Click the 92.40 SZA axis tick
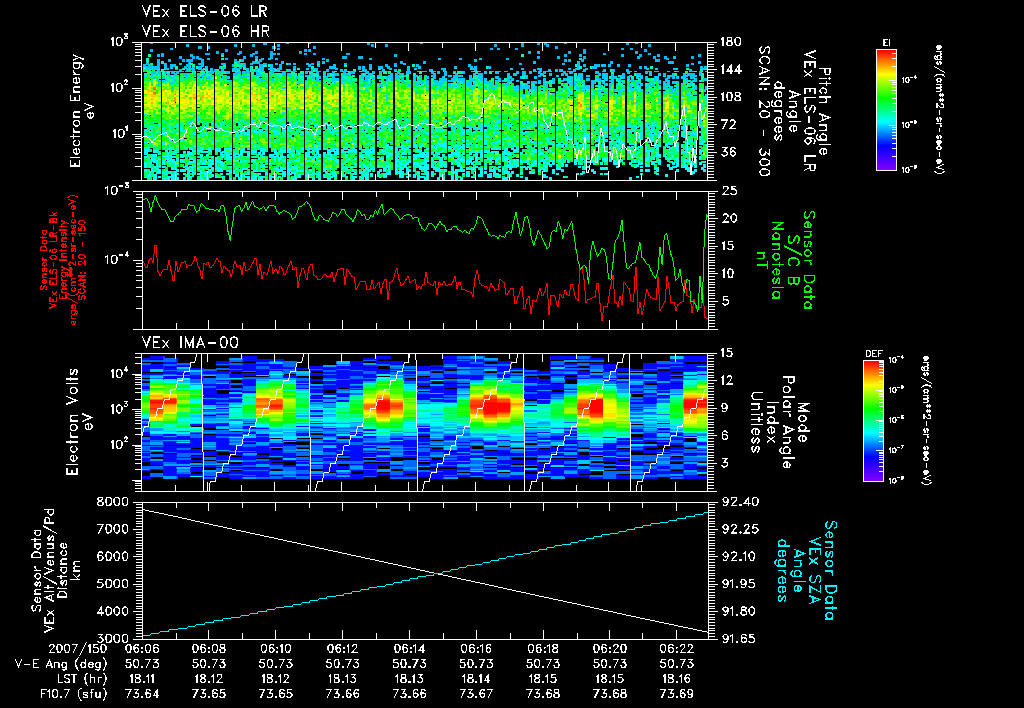The width and height of the screenshot is (1024, 708). 741,502
